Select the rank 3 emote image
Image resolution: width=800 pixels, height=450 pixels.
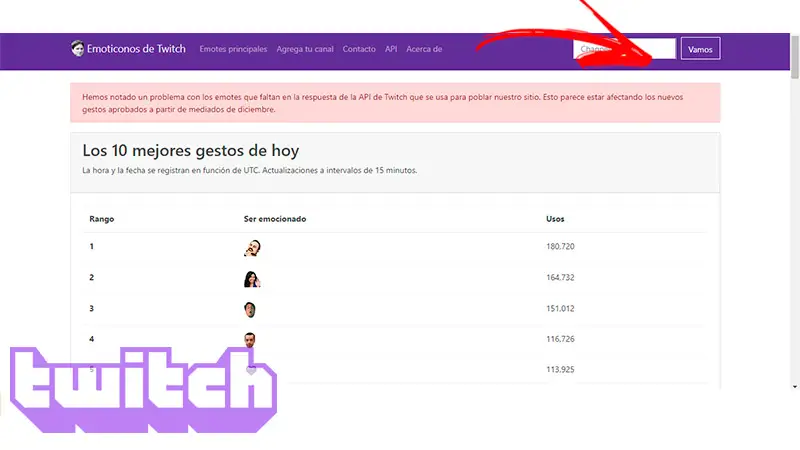click(249, 310)
